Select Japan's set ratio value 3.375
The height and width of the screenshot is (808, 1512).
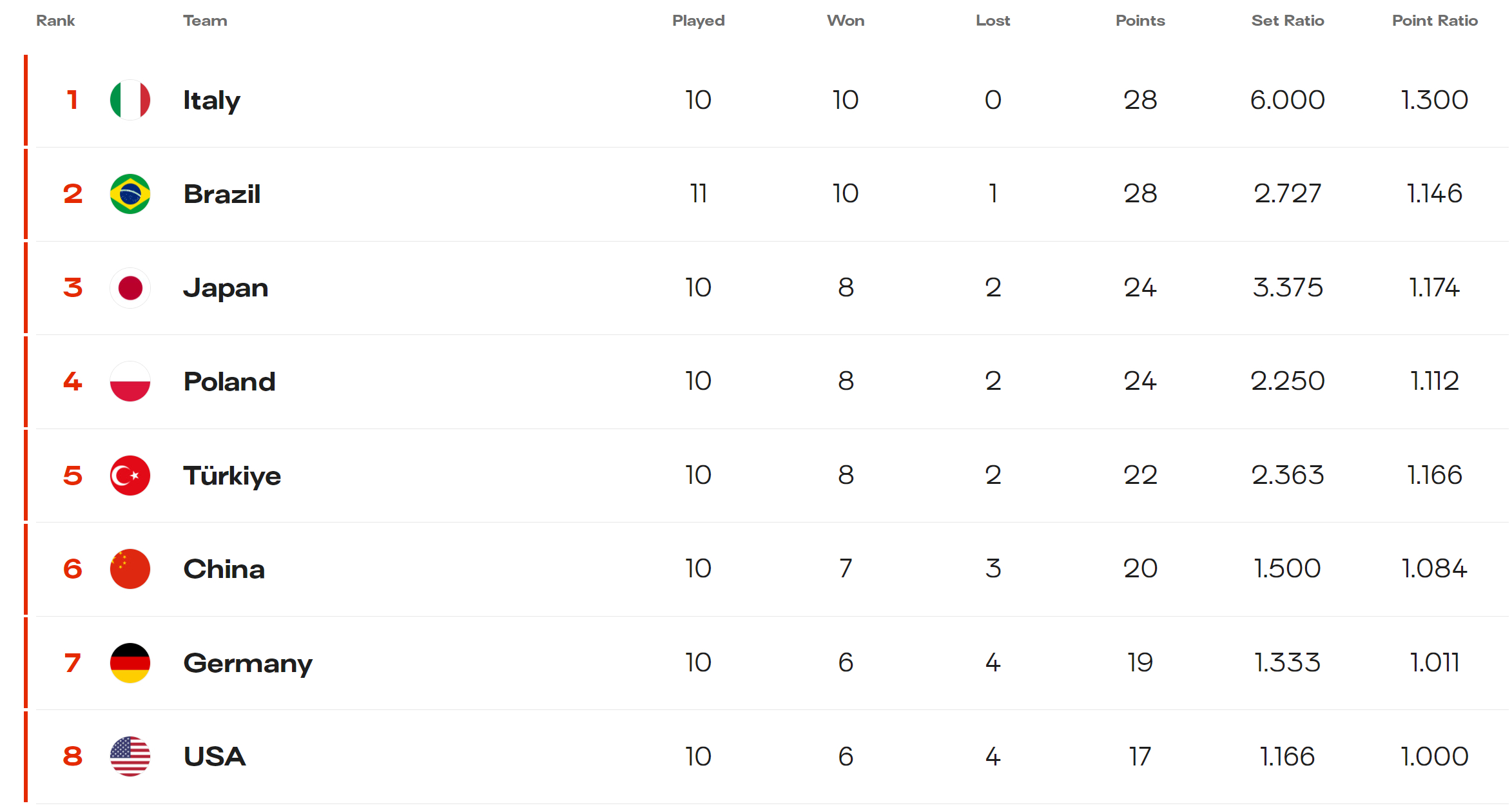pos(1288,287)
